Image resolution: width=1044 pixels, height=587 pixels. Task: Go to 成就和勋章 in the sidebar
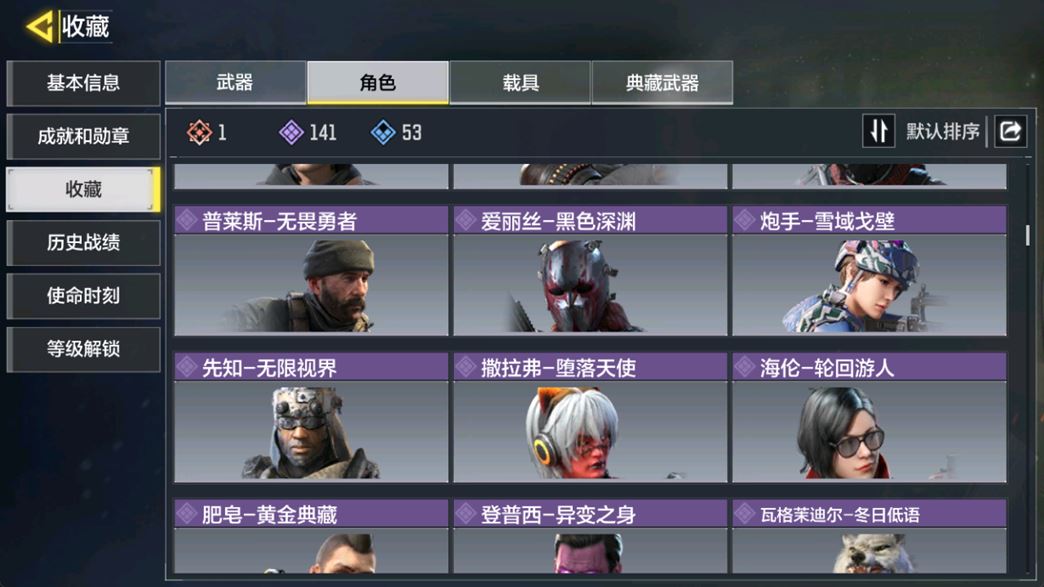83,136
